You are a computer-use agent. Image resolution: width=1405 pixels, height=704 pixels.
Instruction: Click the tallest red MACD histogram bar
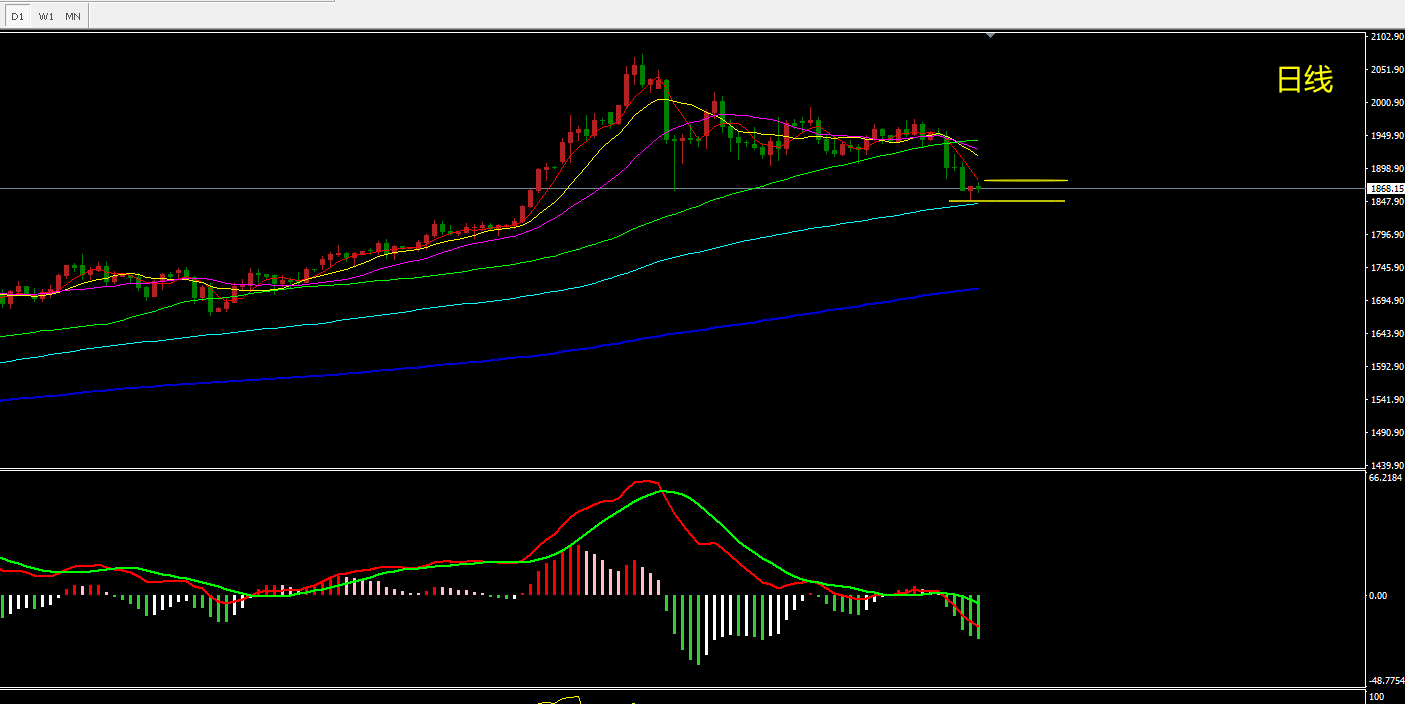579,569
